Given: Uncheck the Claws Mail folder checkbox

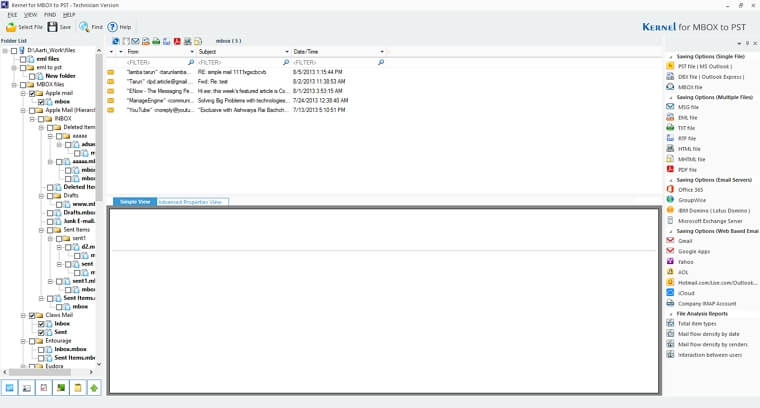Looking at the screenshot, I should (31, 315).
